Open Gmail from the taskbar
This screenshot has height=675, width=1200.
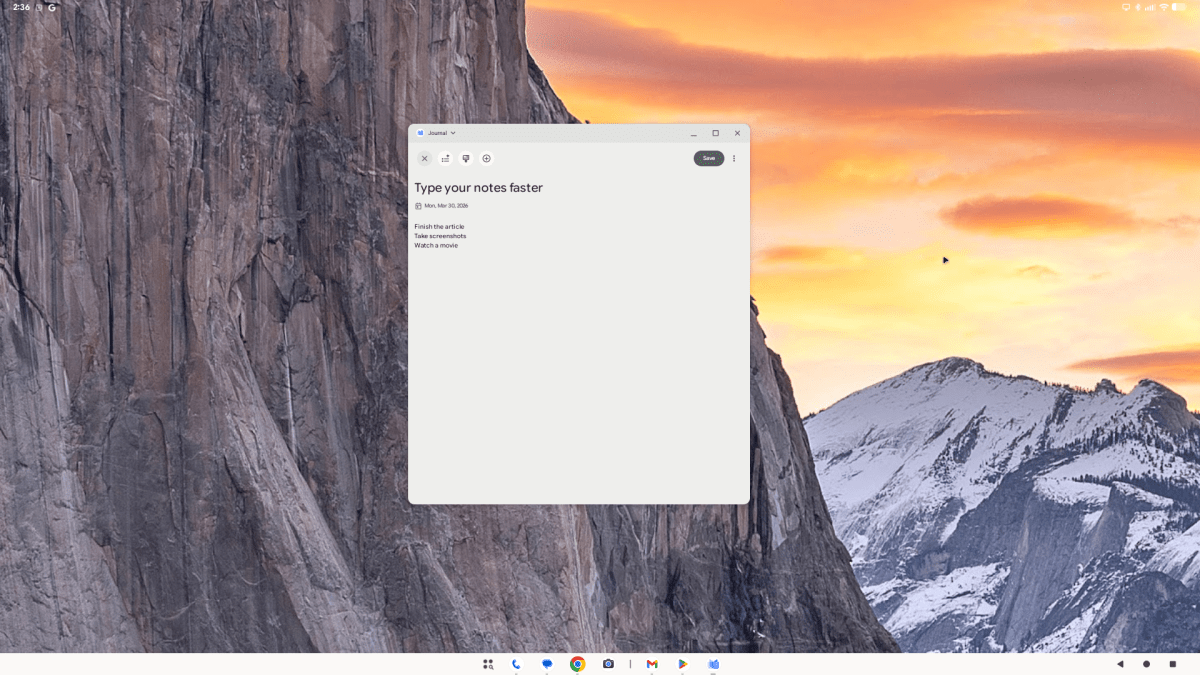652,664
